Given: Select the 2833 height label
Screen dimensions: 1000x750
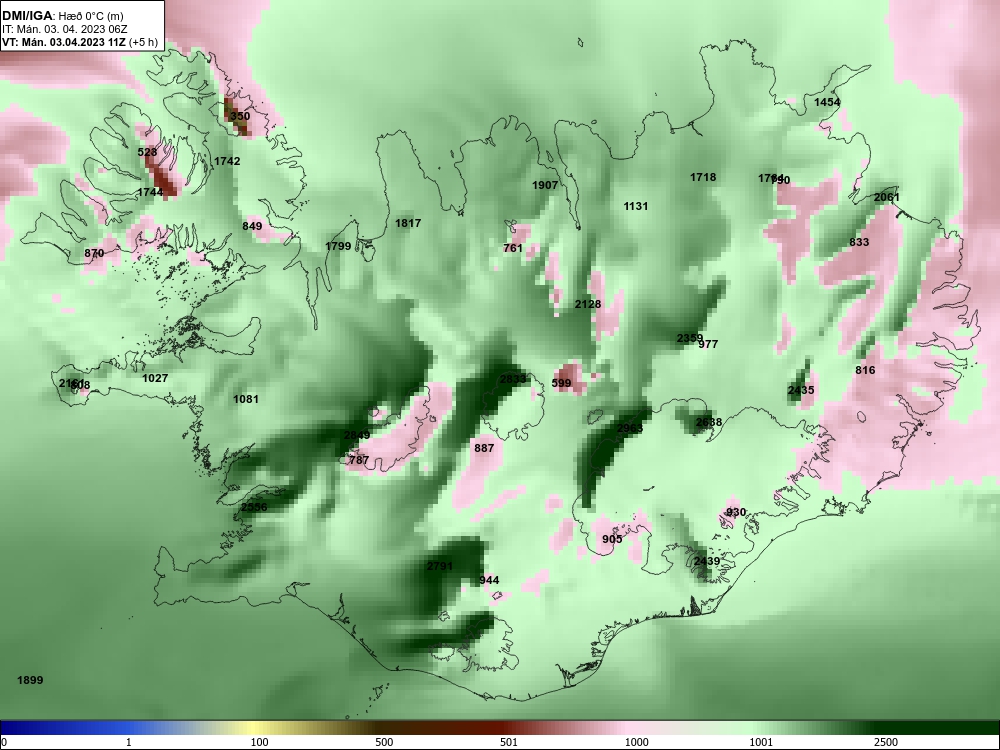Looking at the screenshot, I should pyautogui.click(x=513, y=379).
